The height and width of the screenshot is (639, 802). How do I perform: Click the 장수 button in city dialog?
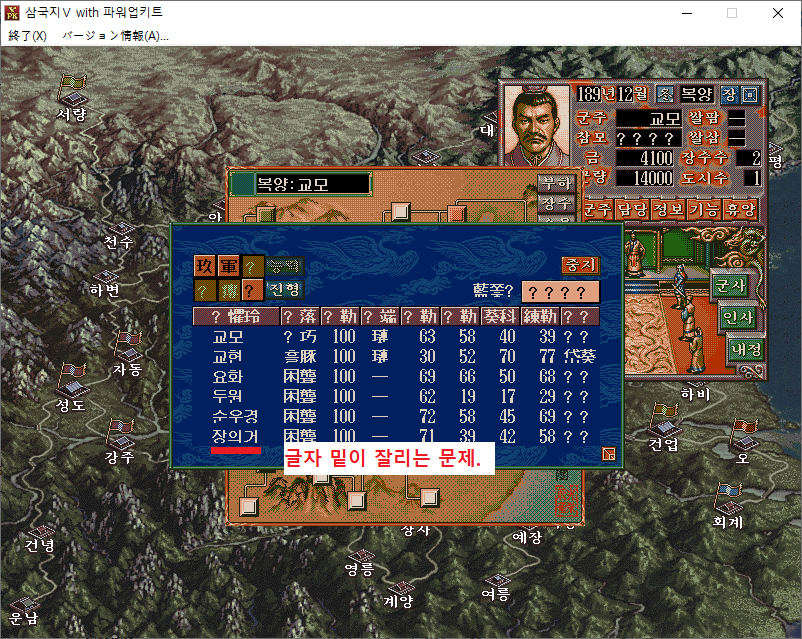[x=556, y=204]
